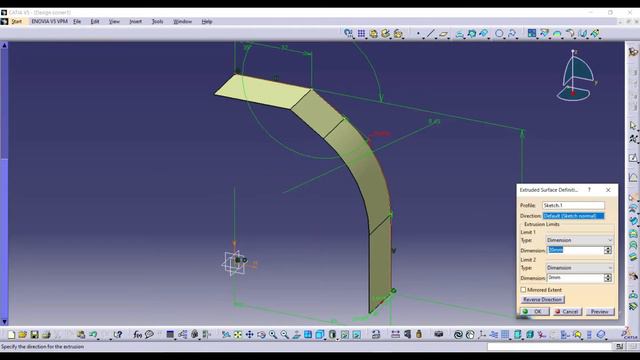Click the Point creation tool icon
Viewport: 640px width, 360px height.
click(418, 34)
